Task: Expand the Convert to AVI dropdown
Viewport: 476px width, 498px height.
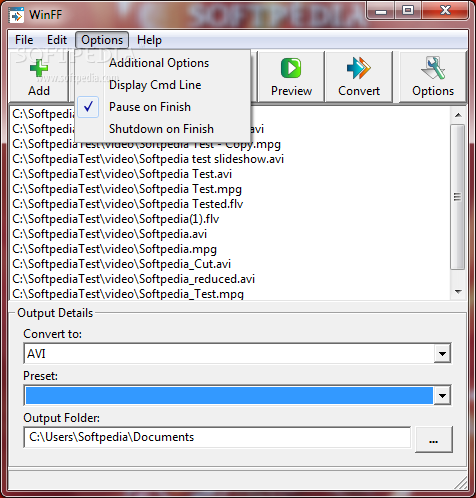Action: (x=442, y=354)
